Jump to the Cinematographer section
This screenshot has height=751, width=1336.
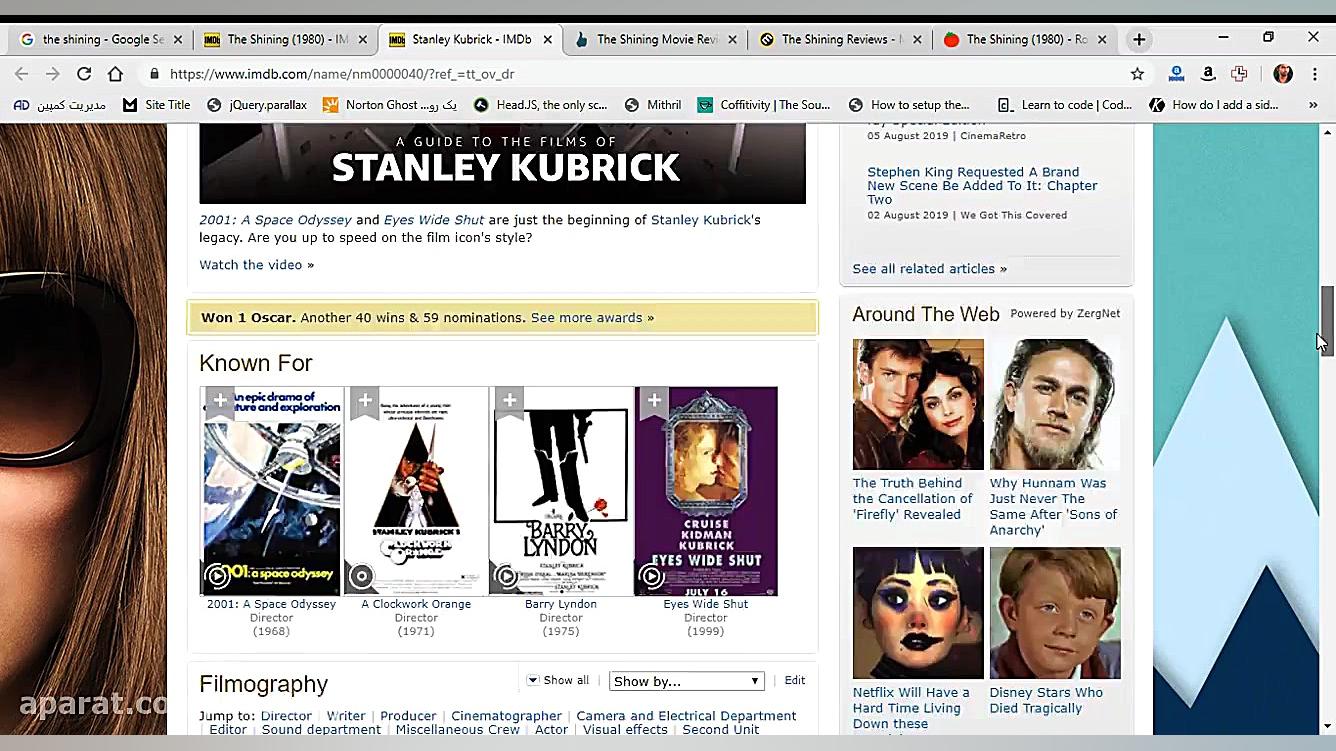click(x=506, y=716)
